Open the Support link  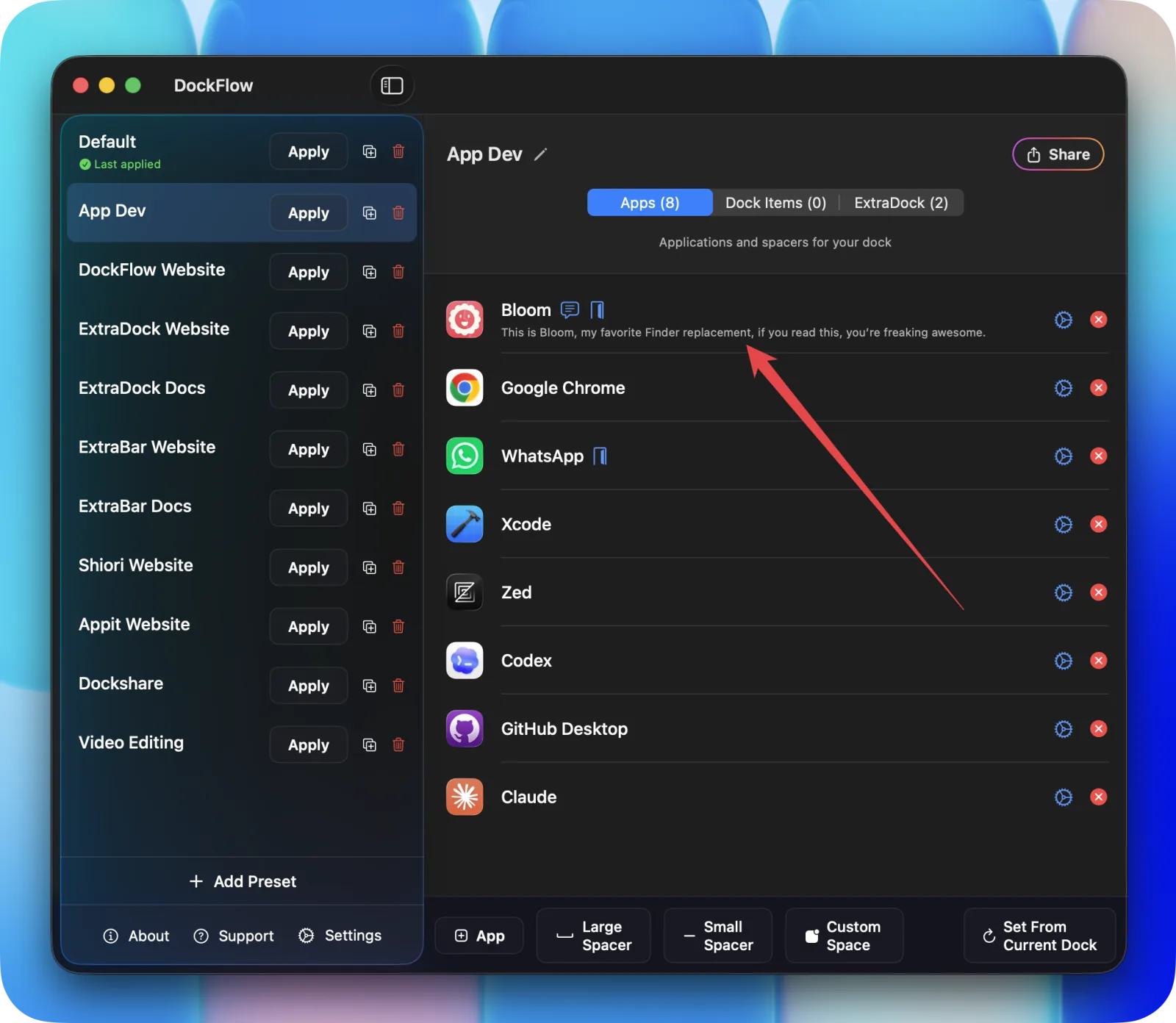coord(233,936)
